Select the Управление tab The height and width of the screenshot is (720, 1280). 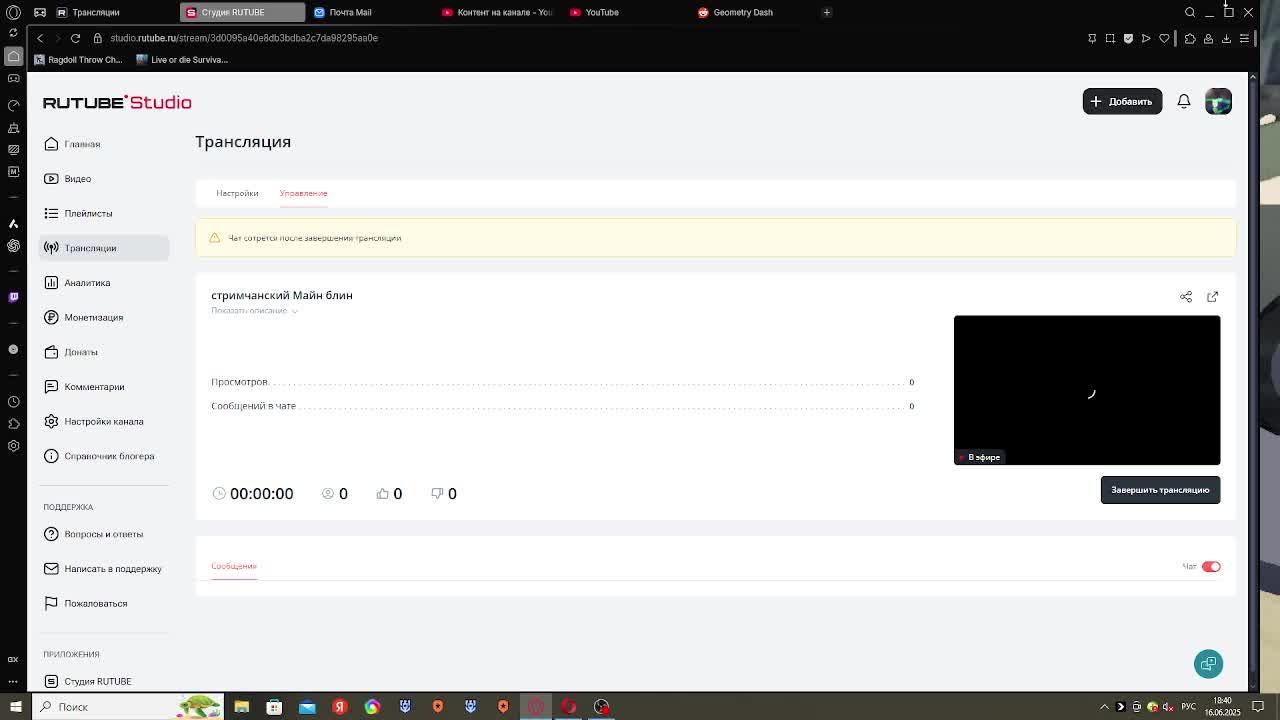303,193
